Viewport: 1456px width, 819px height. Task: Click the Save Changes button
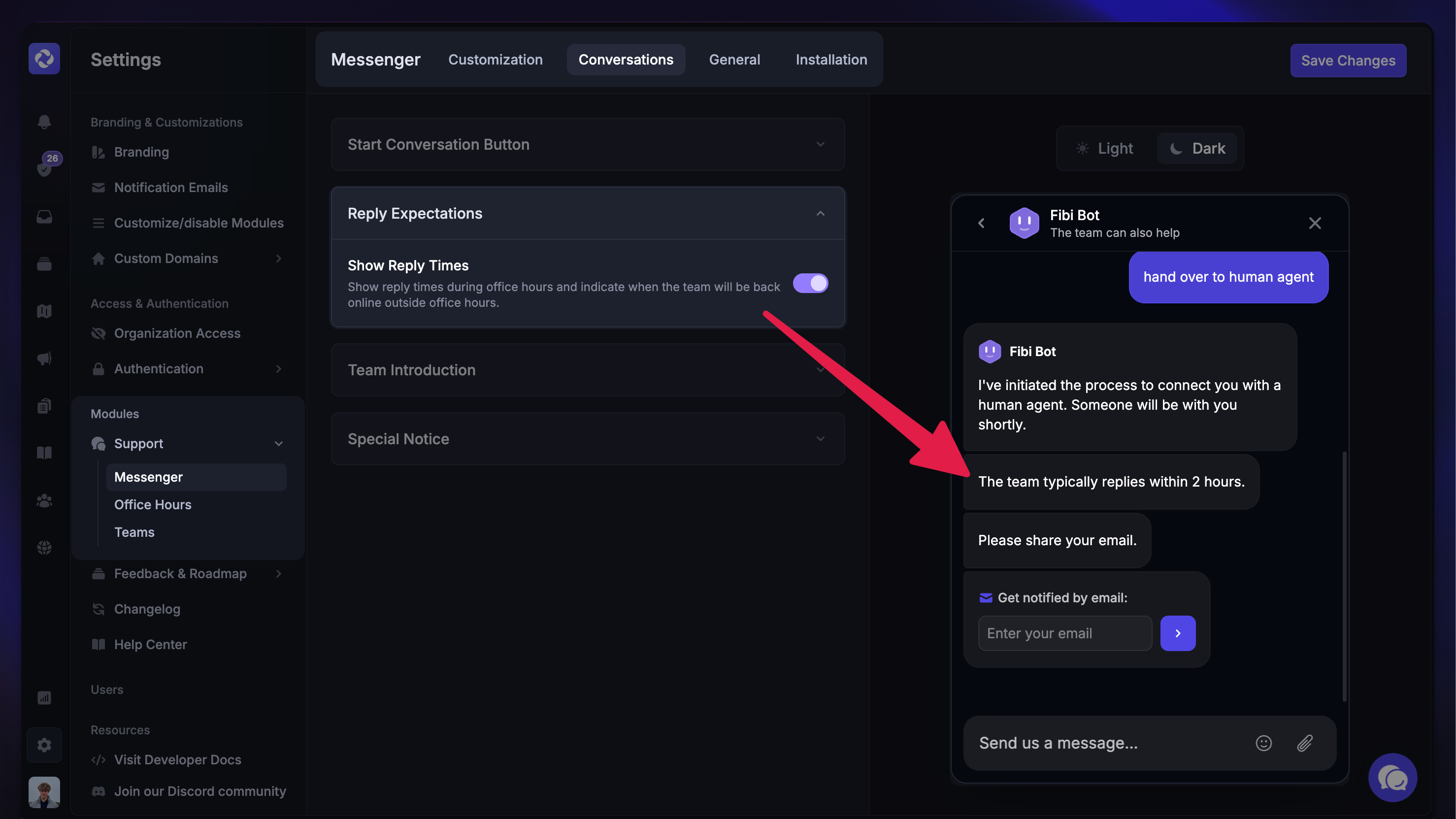point(1348,61)
